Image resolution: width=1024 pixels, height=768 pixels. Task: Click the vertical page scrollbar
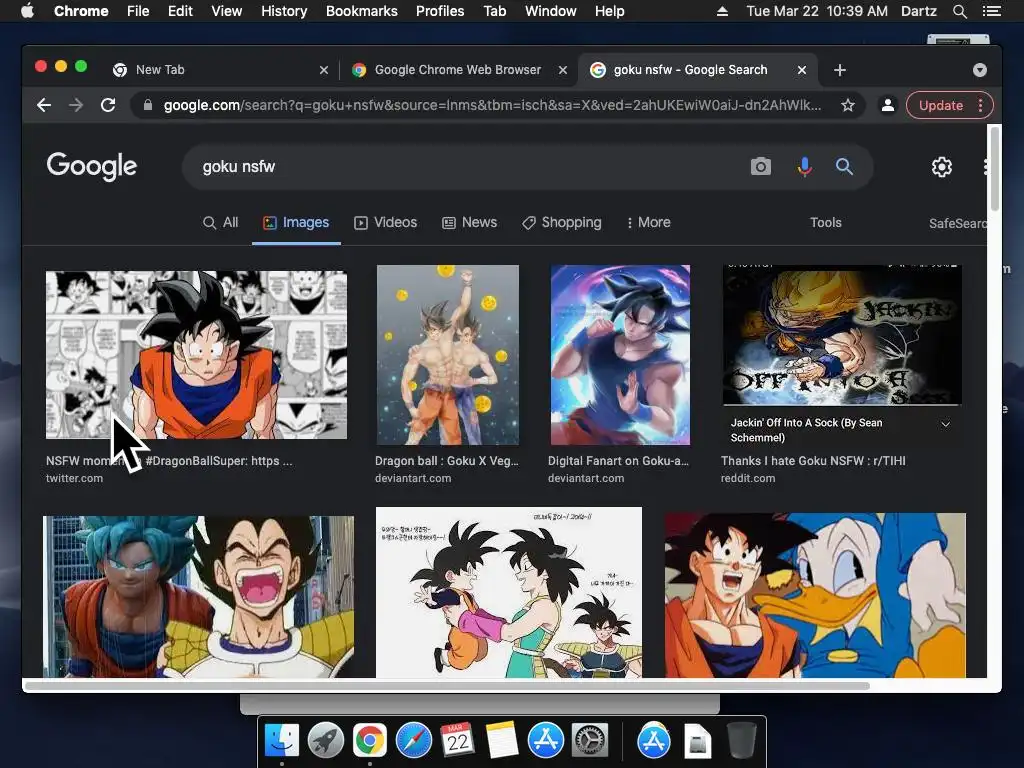pos(995,168)
